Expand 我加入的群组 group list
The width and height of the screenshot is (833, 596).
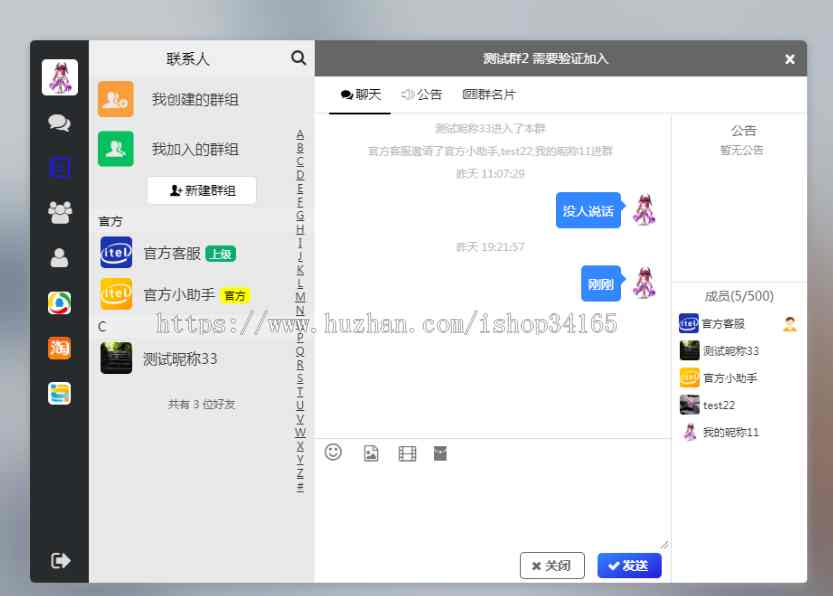point(195,149)
